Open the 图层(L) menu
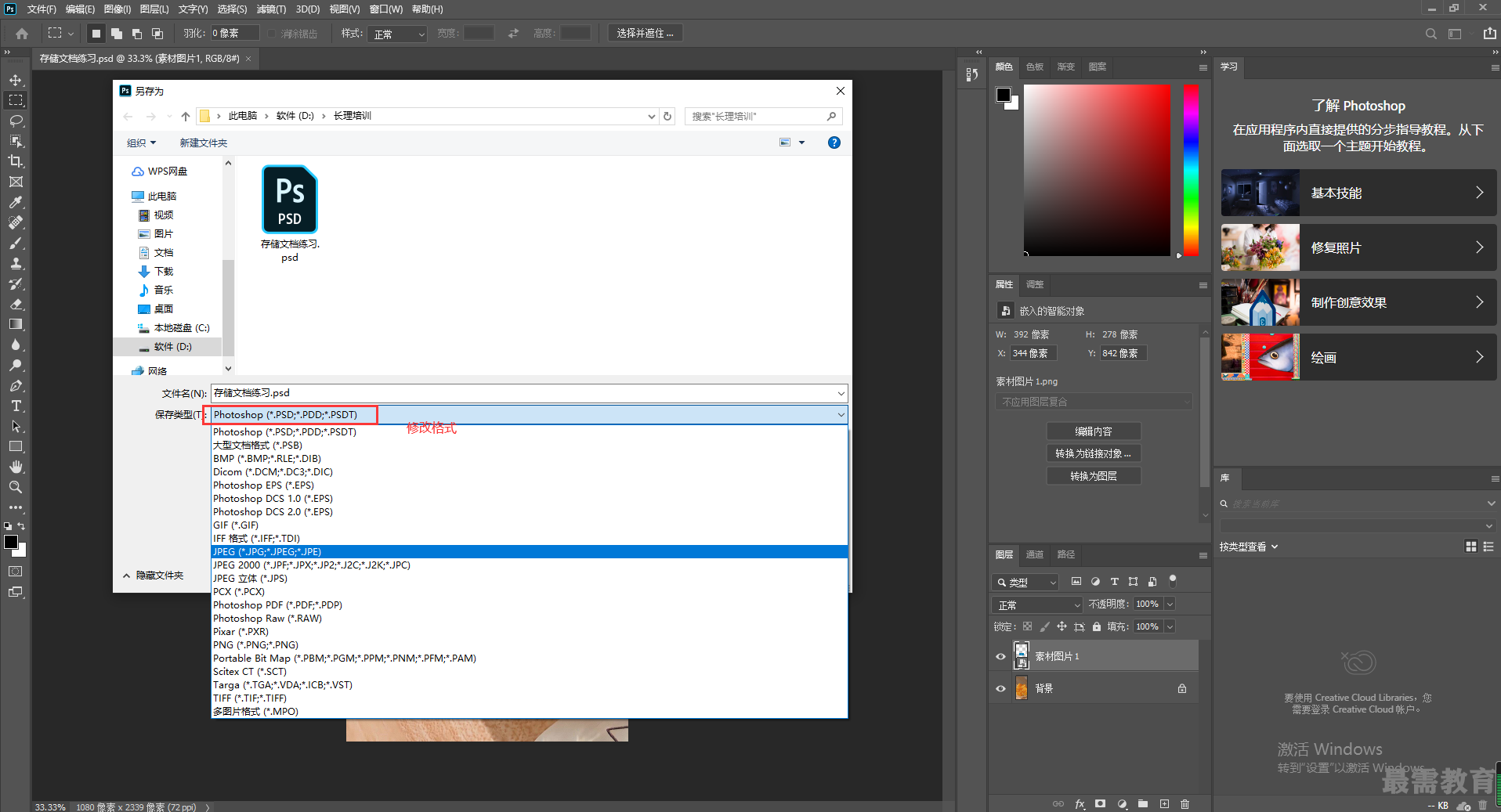This screenshot has width=1501, height=812. [x=154, y=9]
